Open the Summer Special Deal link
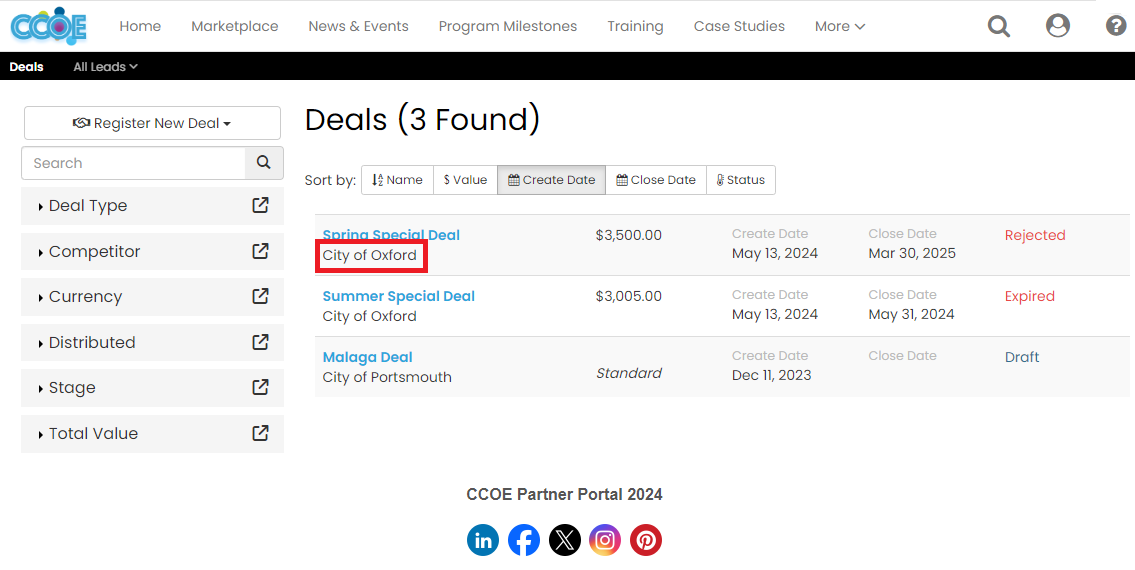The image size is (1135, 570). tap(398, 296)
